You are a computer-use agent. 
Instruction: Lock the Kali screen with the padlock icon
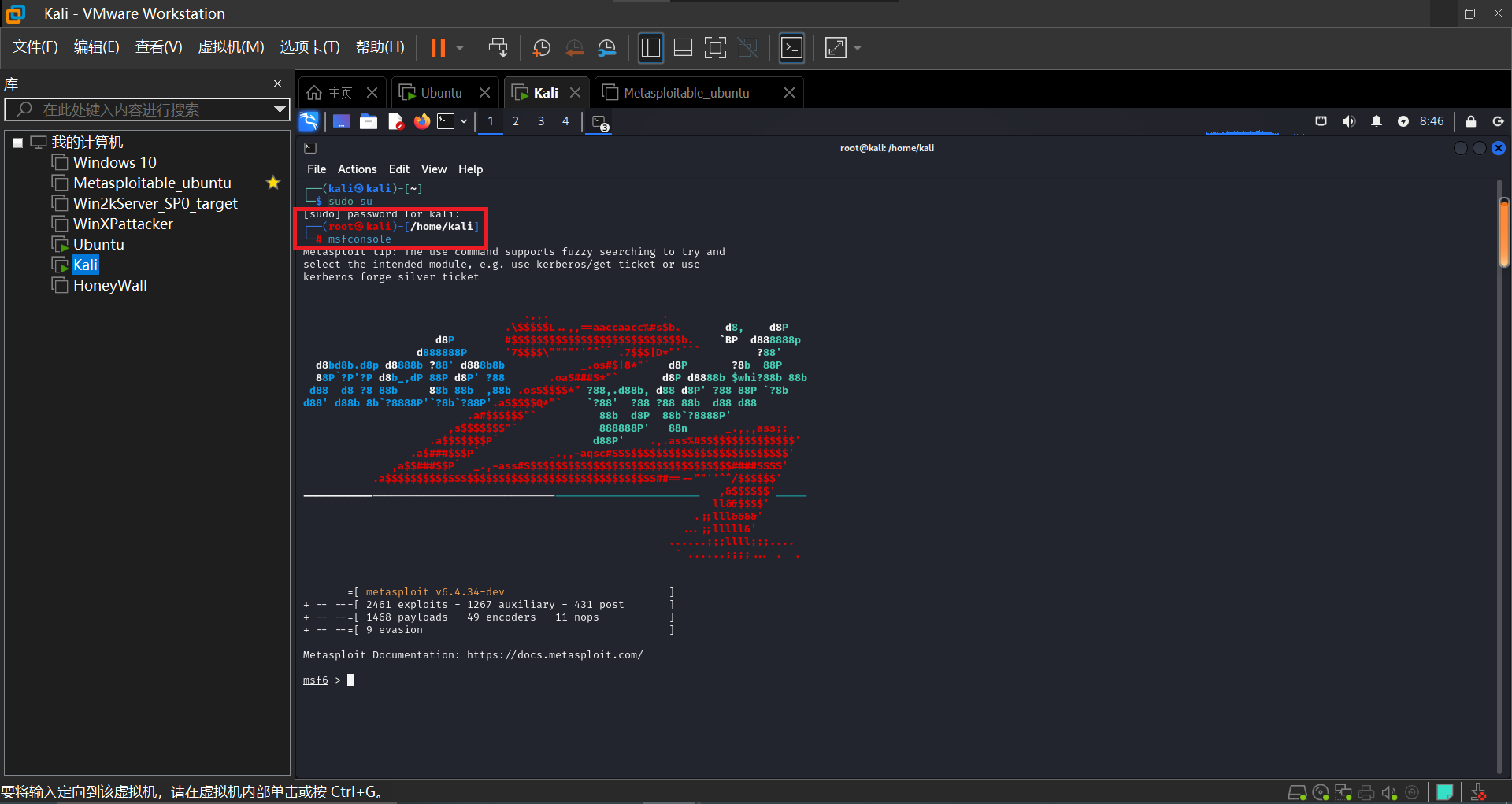point(1470,121)
